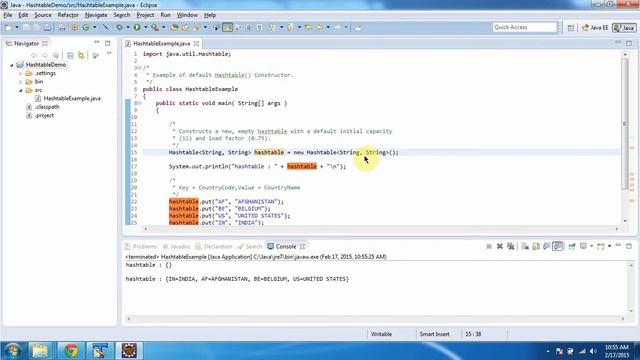Collapse the HashtableDemo project node

tap(12, 65)
